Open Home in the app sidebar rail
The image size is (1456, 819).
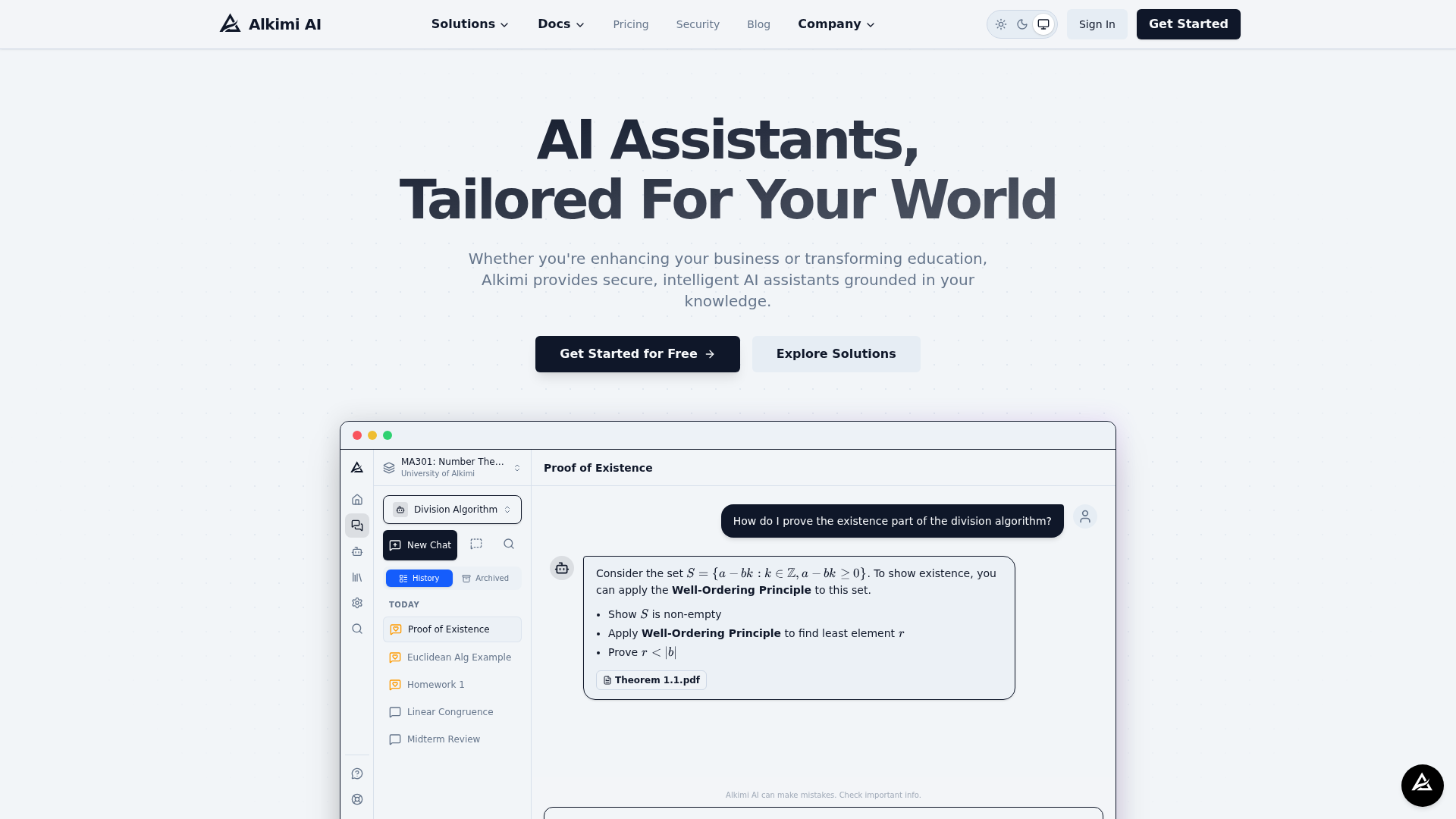357,500
